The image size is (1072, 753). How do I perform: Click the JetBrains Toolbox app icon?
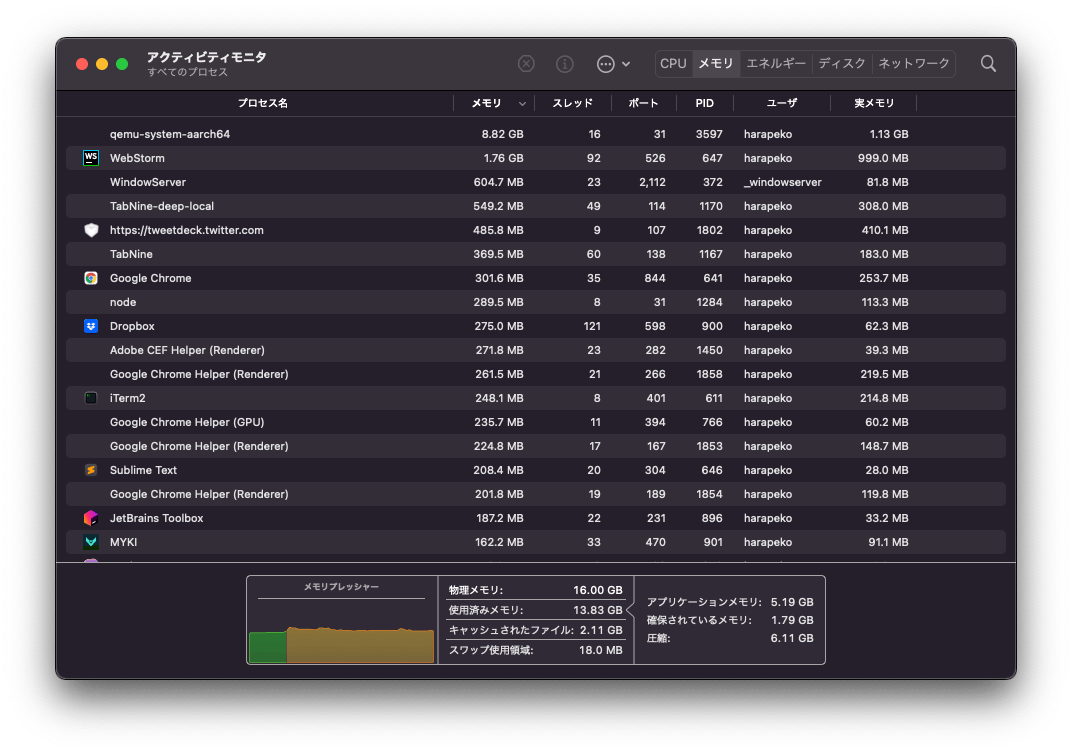pos(91,518)
